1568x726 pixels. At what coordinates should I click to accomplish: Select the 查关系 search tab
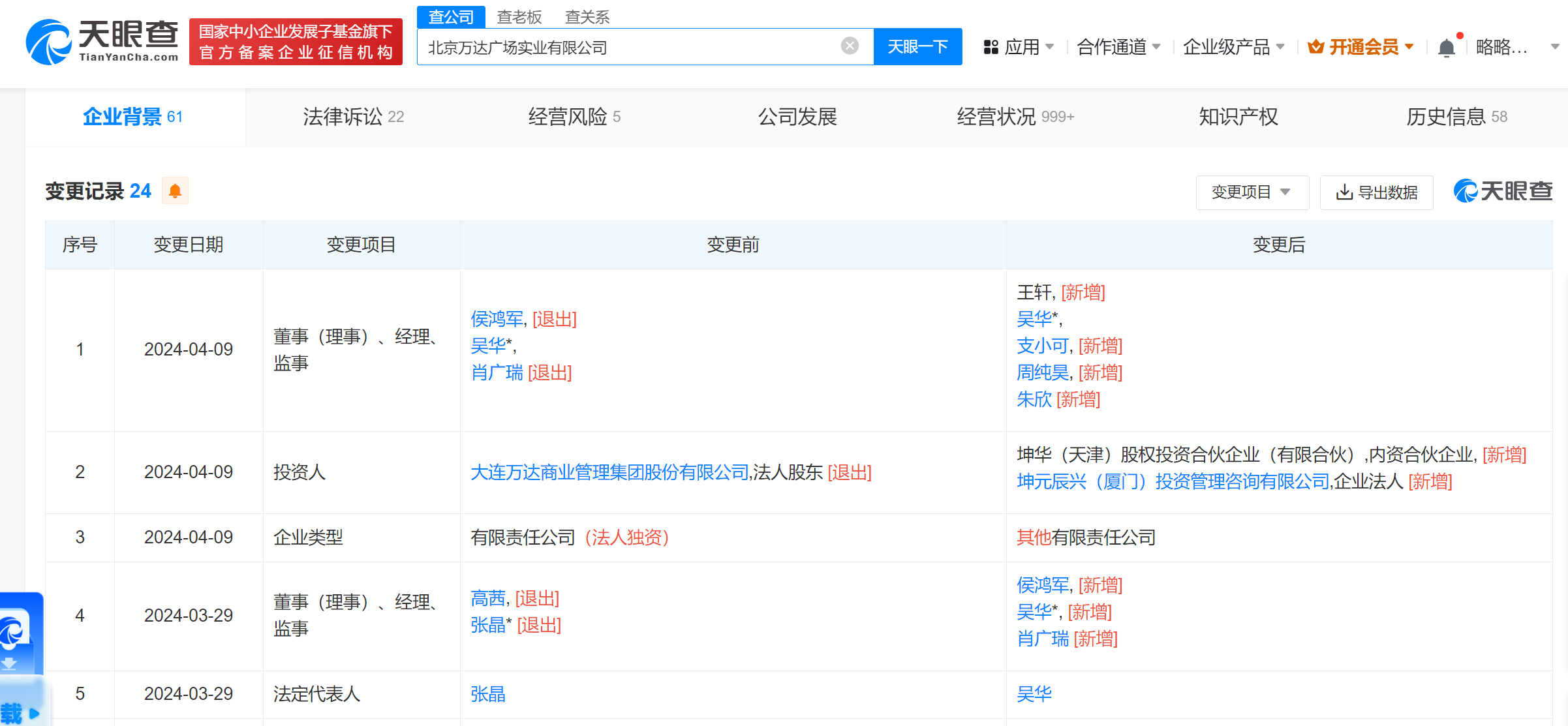[x=587, y=17]
